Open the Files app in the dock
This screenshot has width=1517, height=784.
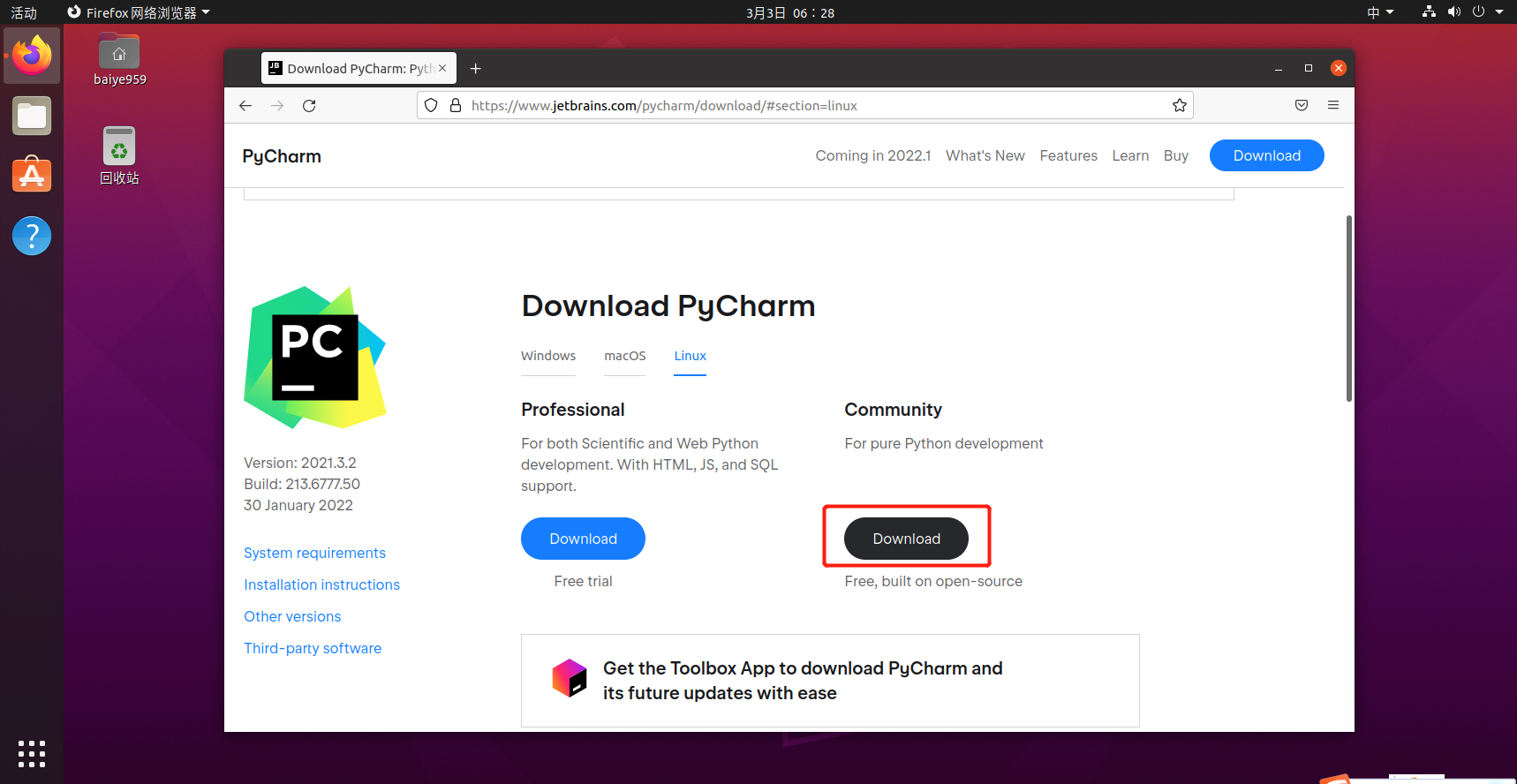(x=32, y=116)
